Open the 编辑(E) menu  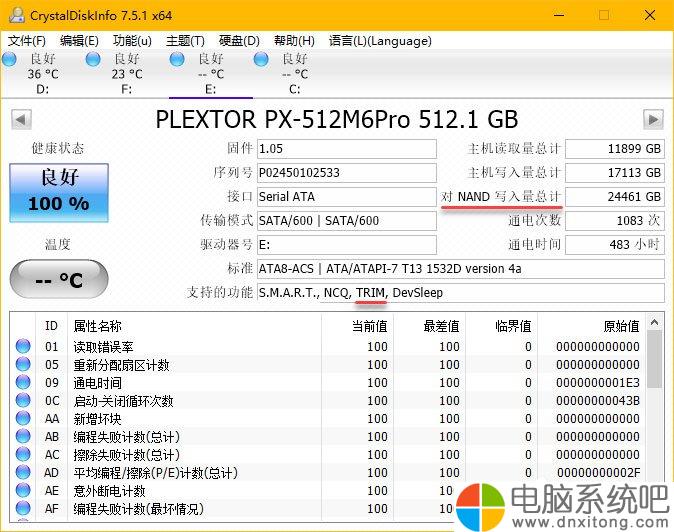click(x=79, y=41)
